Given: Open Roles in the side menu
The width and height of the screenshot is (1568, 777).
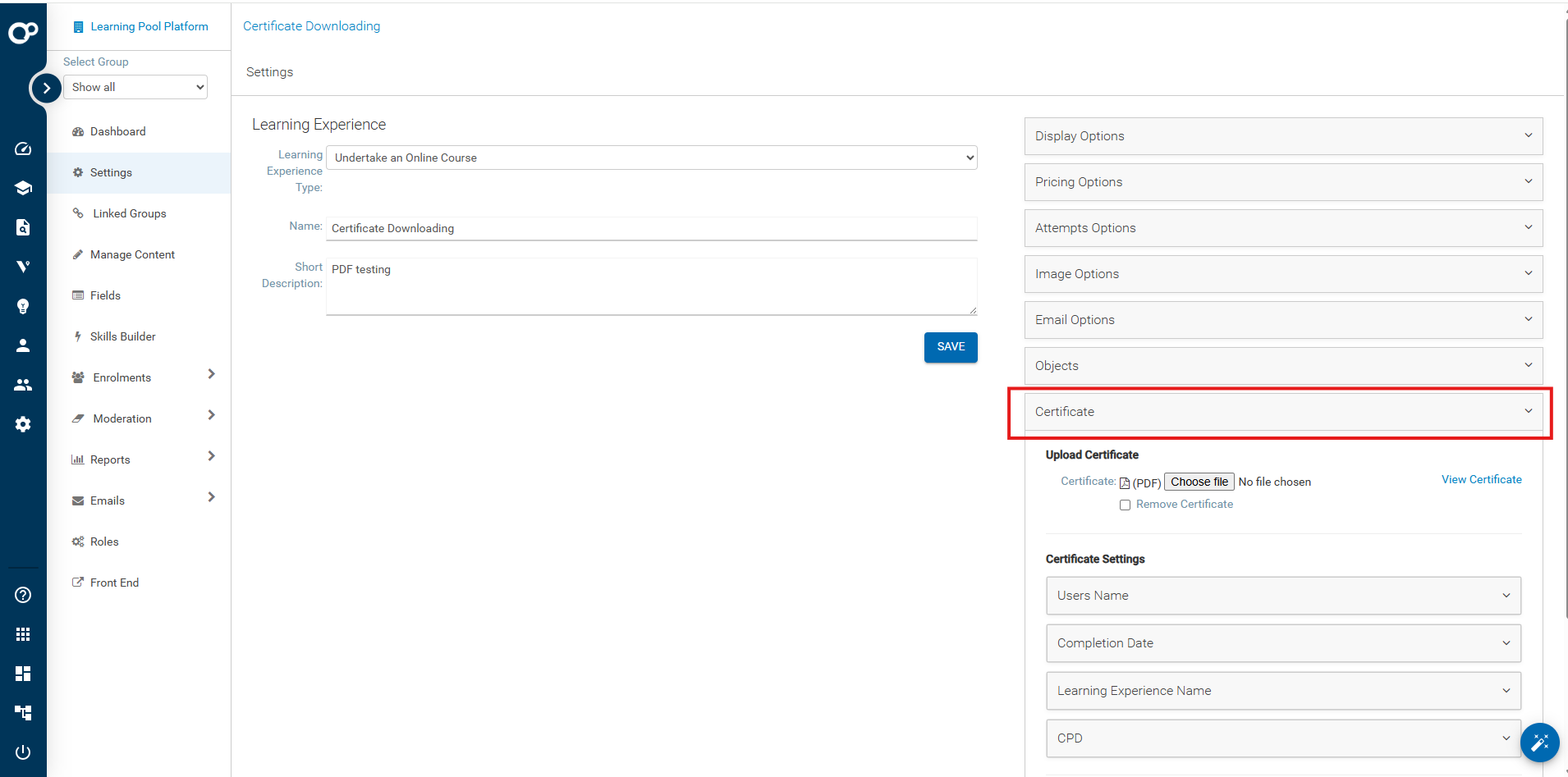Looking at the screenshot, I should coord(139,542).
